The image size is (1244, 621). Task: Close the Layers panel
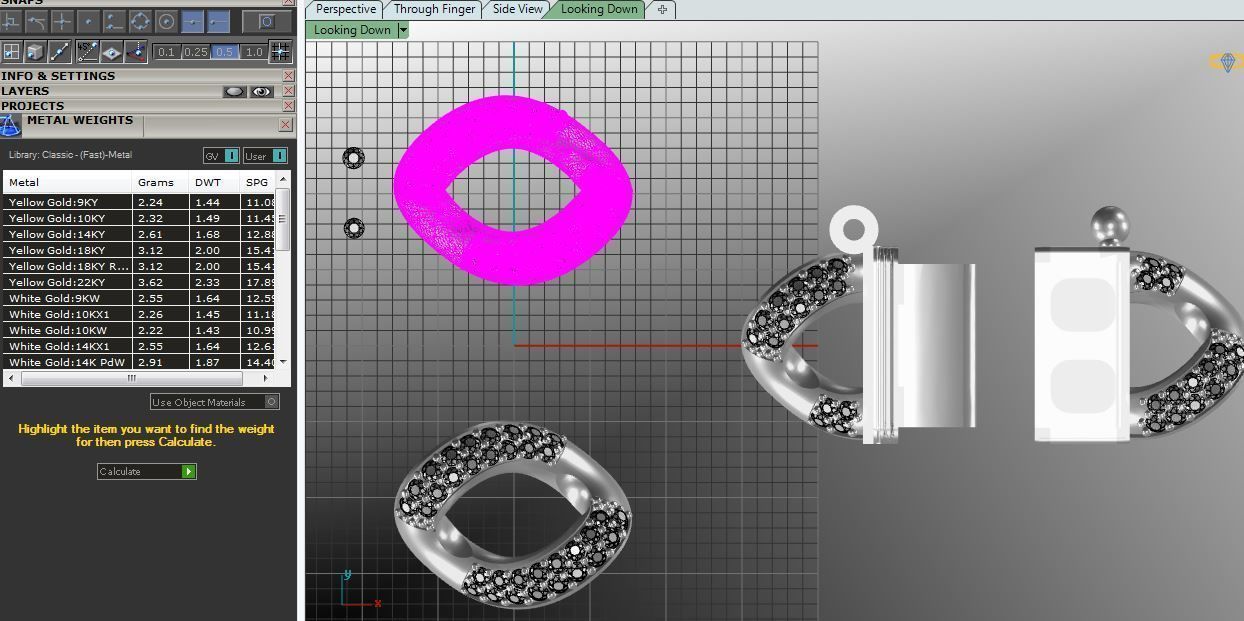coord(289,91)
